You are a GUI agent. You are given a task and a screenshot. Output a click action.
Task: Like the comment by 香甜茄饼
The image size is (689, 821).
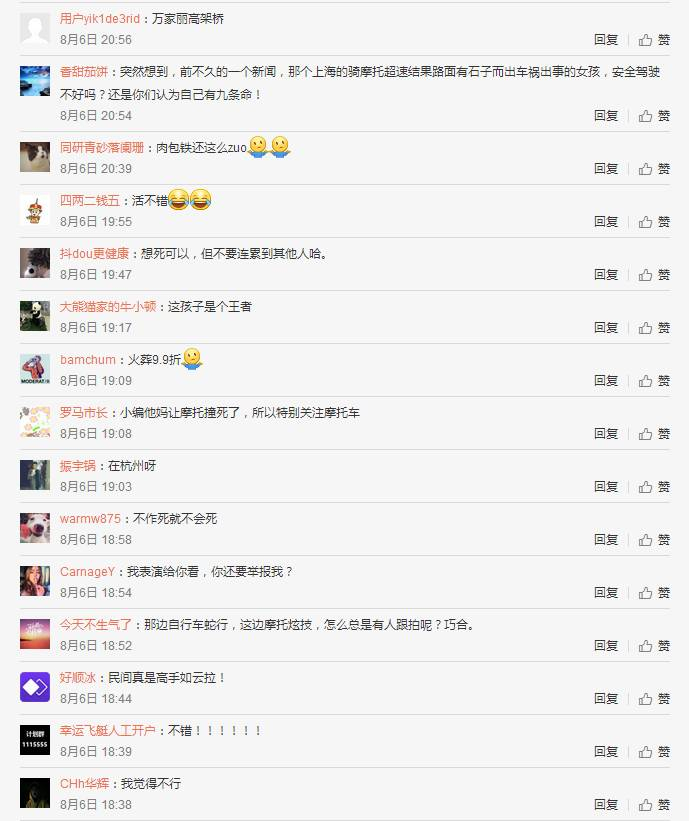(654, 116)
